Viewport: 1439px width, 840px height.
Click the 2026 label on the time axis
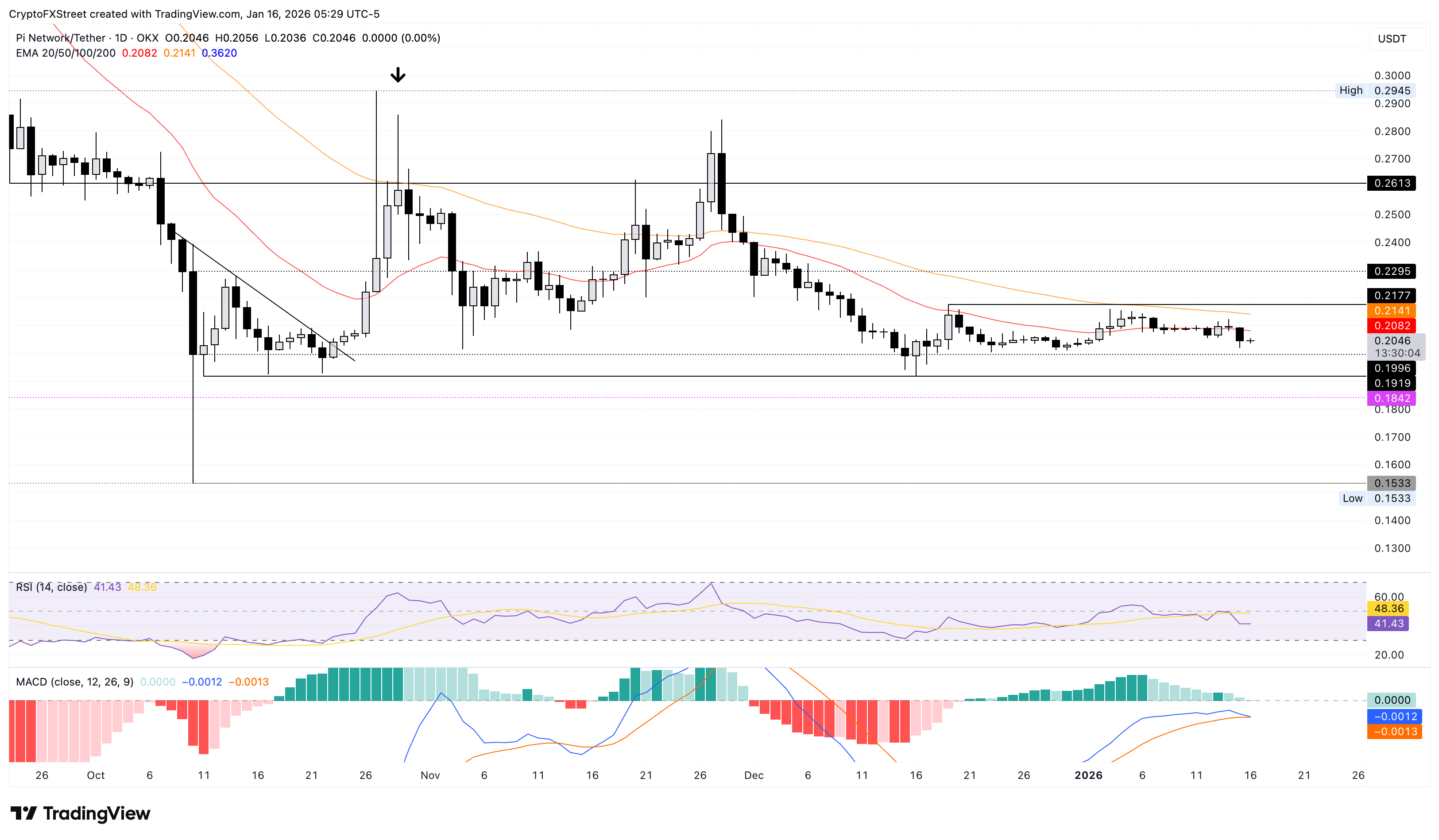pyautogui.click(x=1090, y=775)
